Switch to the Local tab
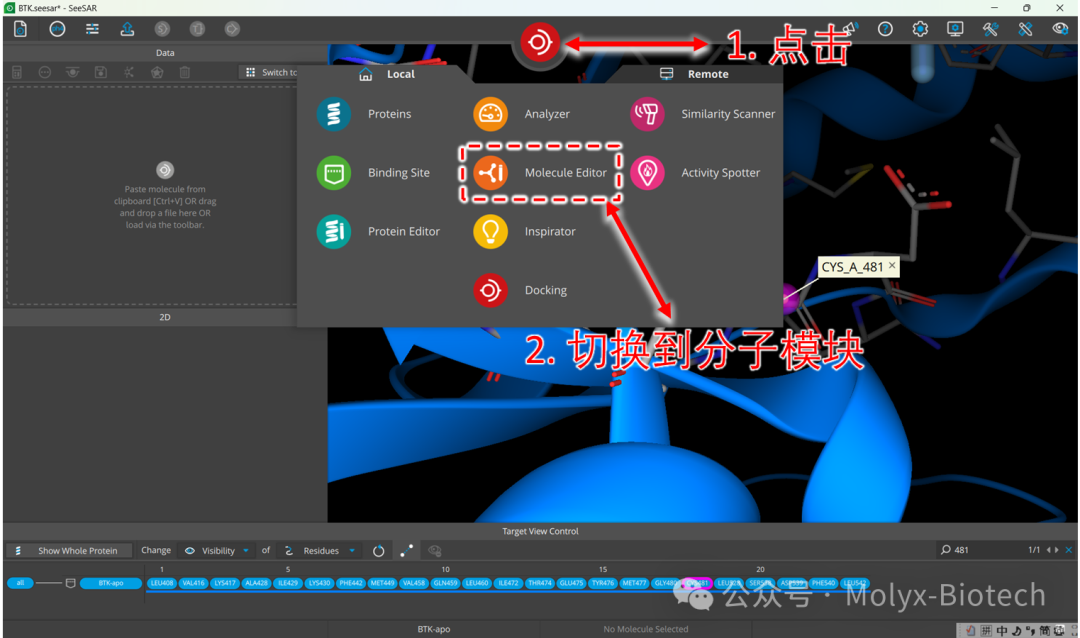1080x638 pixels. [387, 74]
